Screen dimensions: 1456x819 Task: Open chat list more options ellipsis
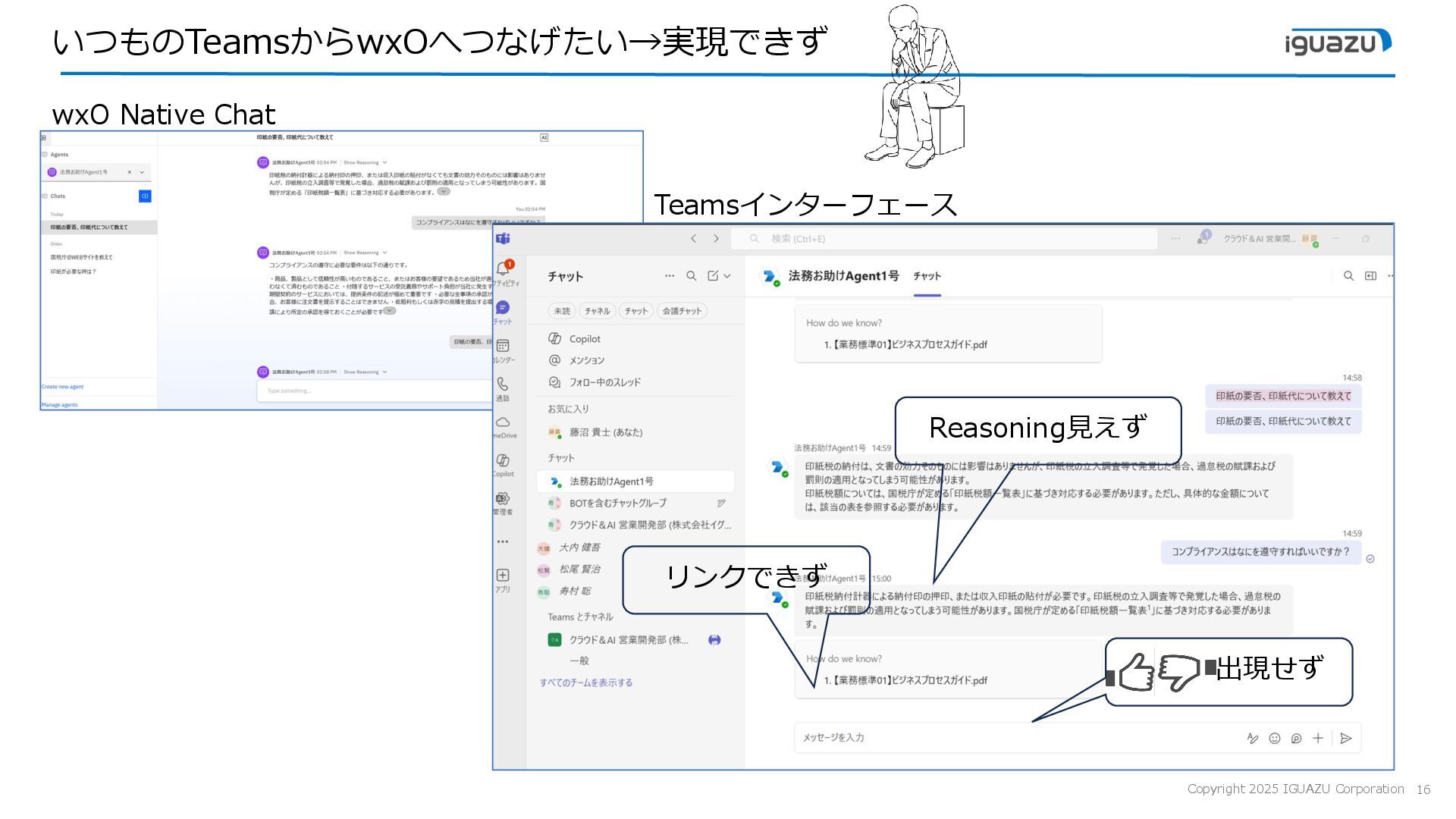pyautogui.click(x=670, y=276)
